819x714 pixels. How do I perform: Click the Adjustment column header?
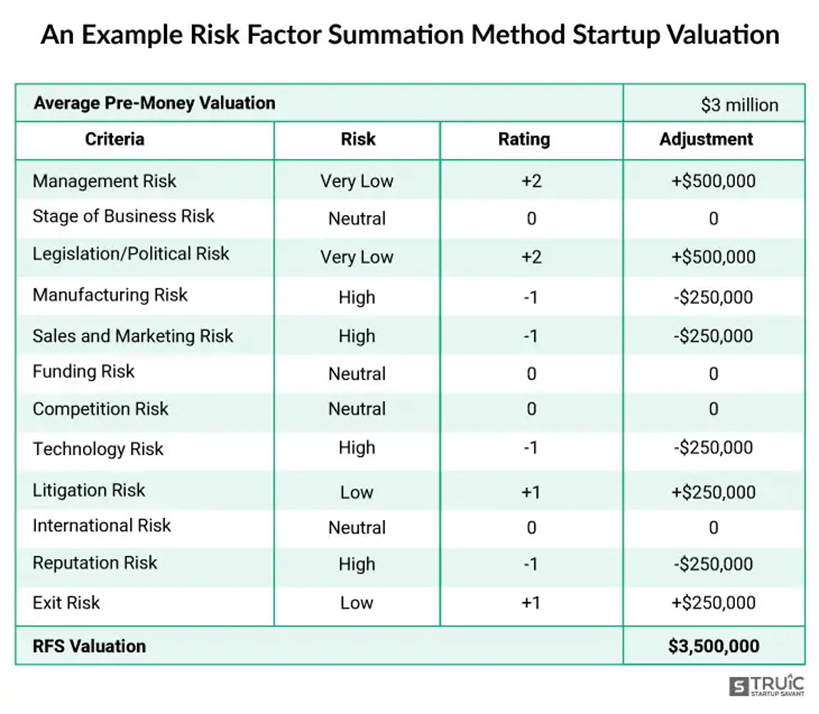[x=706, y=139]
